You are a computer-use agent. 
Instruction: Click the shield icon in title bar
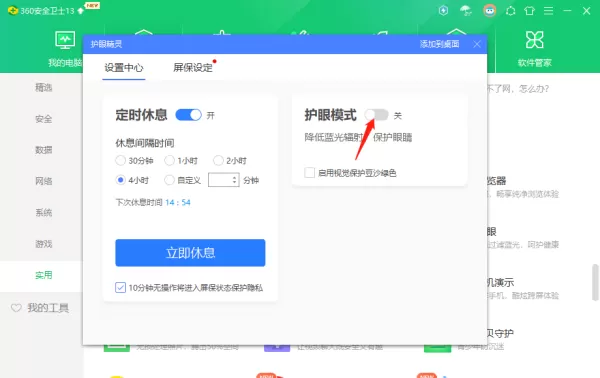[x=443, y=11]
